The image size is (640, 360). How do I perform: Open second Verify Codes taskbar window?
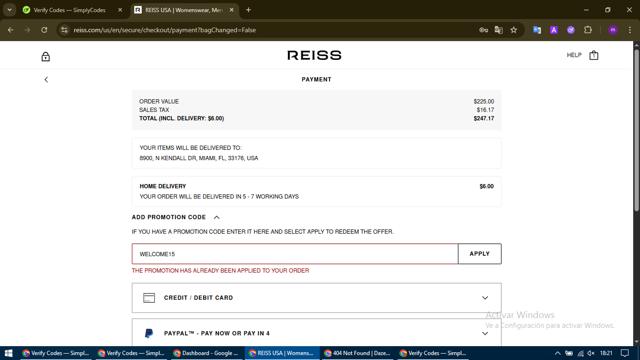pos(131,353)
